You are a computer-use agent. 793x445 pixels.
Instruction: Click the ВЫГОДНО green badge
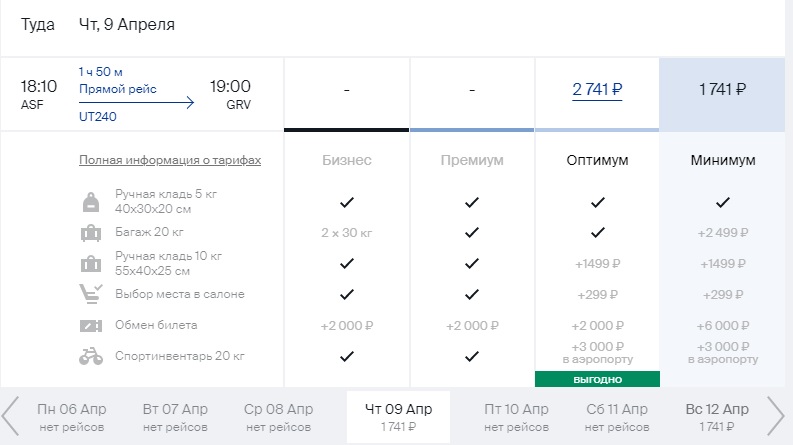597,379
